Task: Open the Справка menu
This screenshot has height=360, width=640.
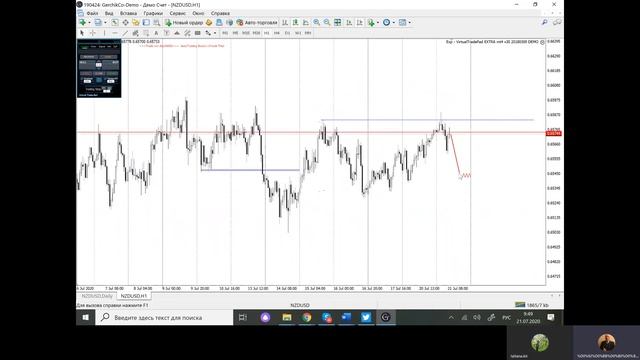Action: (x=220, y=13)
